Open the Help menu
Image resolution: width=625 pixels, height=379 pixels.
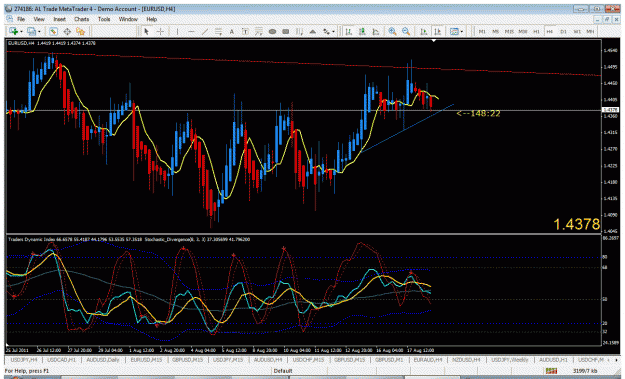click(151, 19)
